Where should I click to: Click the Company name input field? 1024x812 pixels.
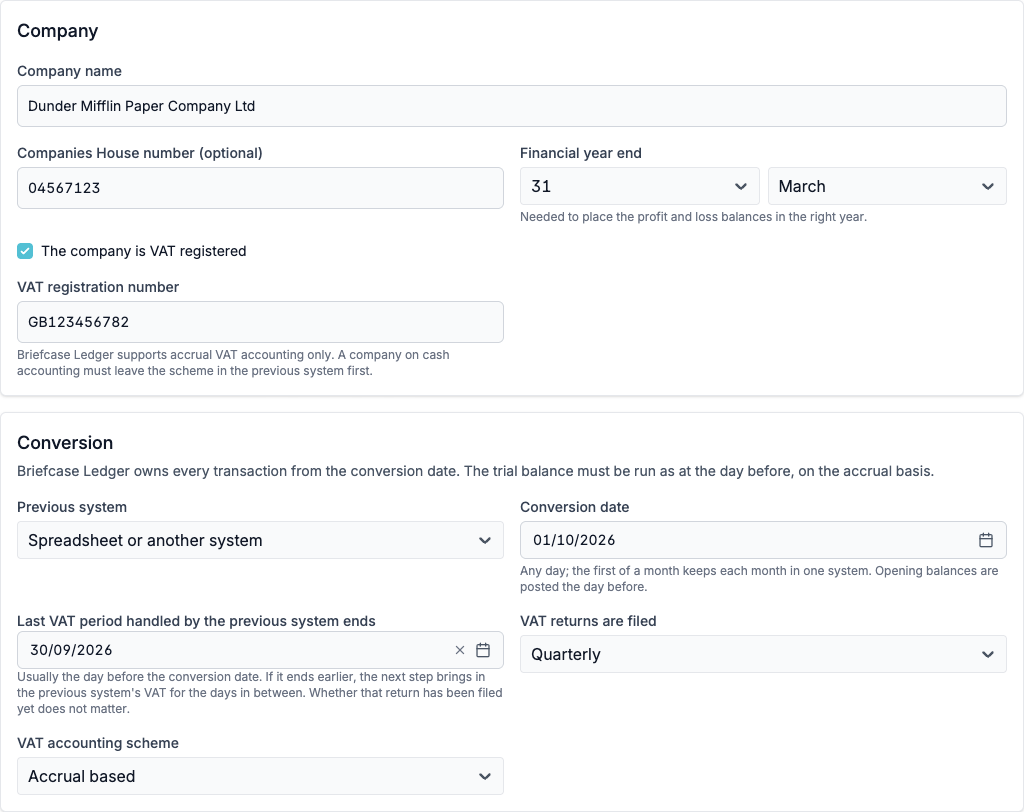(511, 106)
